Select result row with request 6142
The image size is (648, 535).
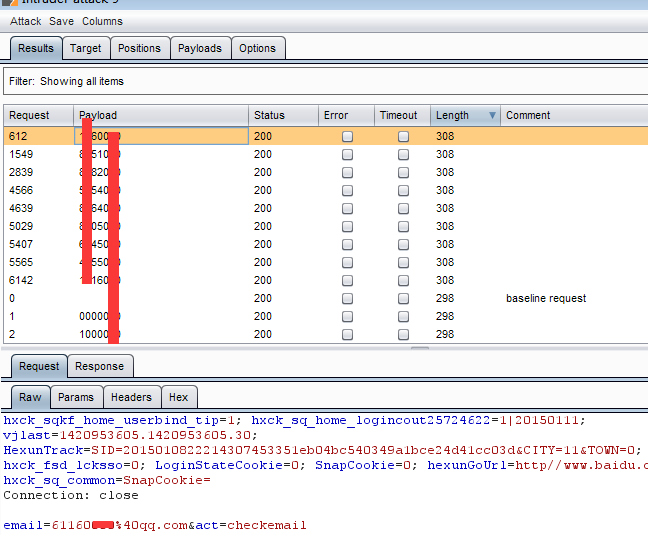pyautogui.click(x=326, y=280)
